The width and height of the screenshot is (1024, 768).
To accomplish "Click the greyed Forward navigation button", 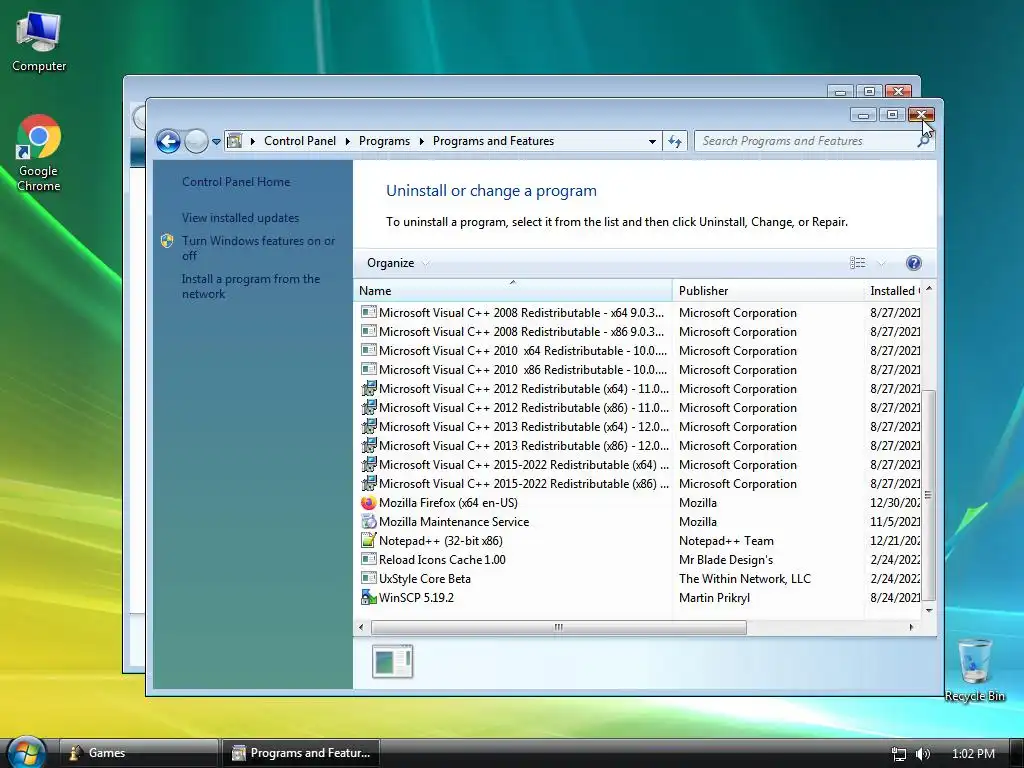I will point(196,141).
